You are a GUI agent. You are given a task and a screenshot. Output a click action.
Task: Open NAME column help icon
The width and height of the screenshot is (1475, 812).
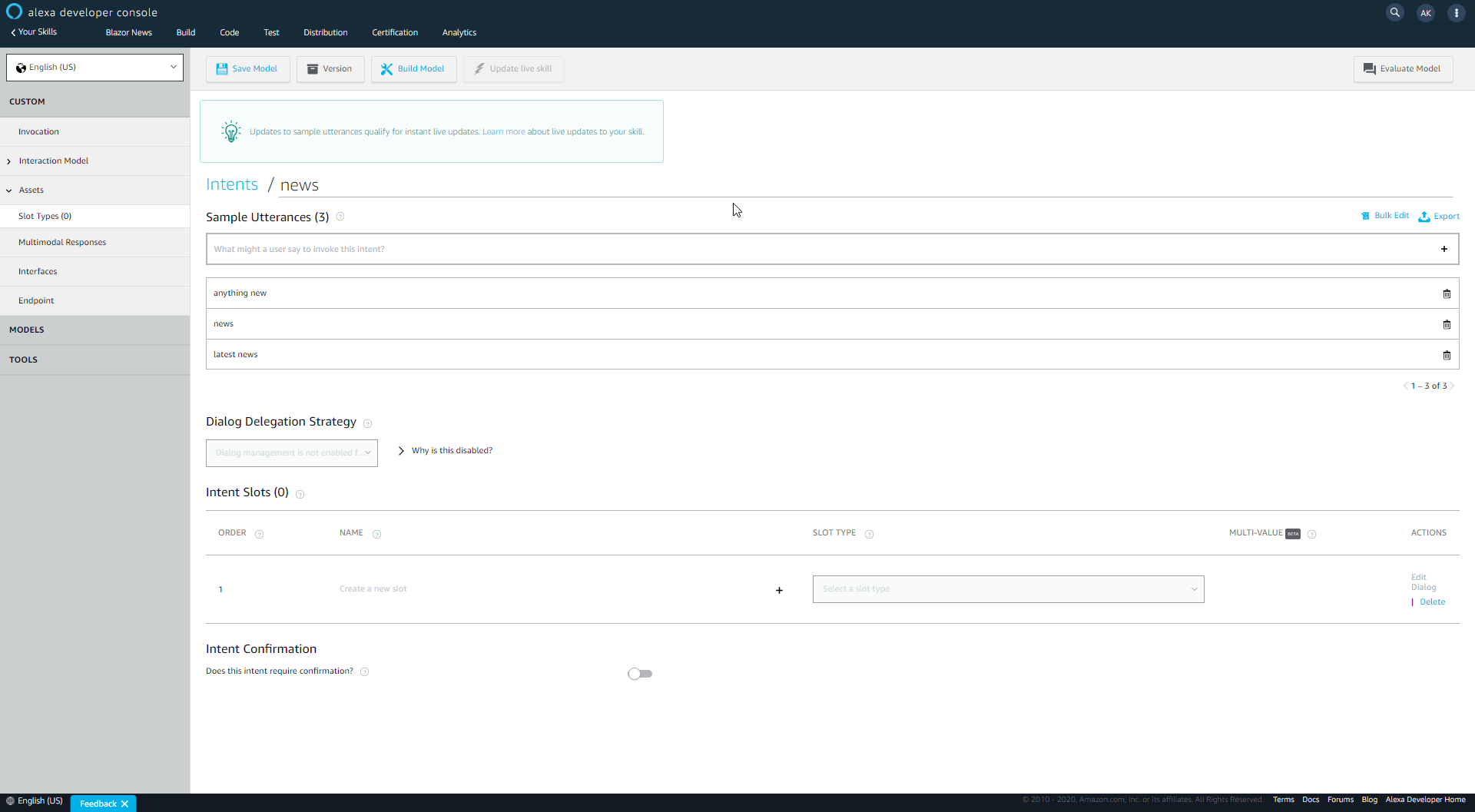pos(376,534)
